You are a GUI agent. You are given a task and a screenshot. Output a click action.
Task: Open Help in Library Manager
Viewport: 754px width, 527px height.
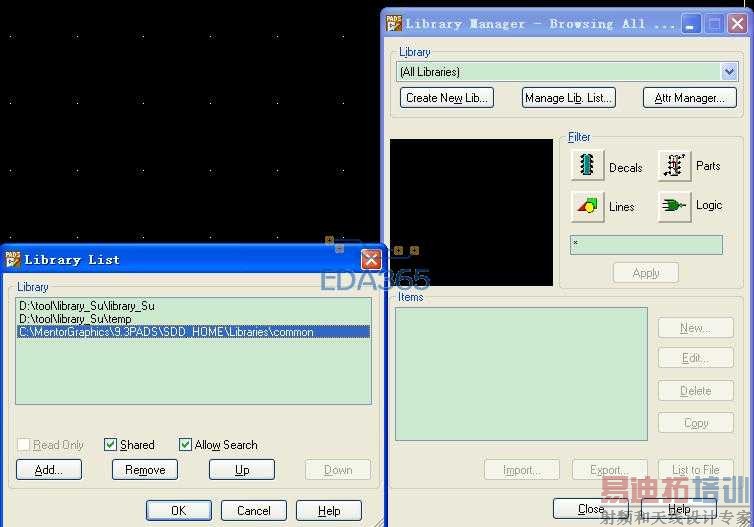[679, 508]
